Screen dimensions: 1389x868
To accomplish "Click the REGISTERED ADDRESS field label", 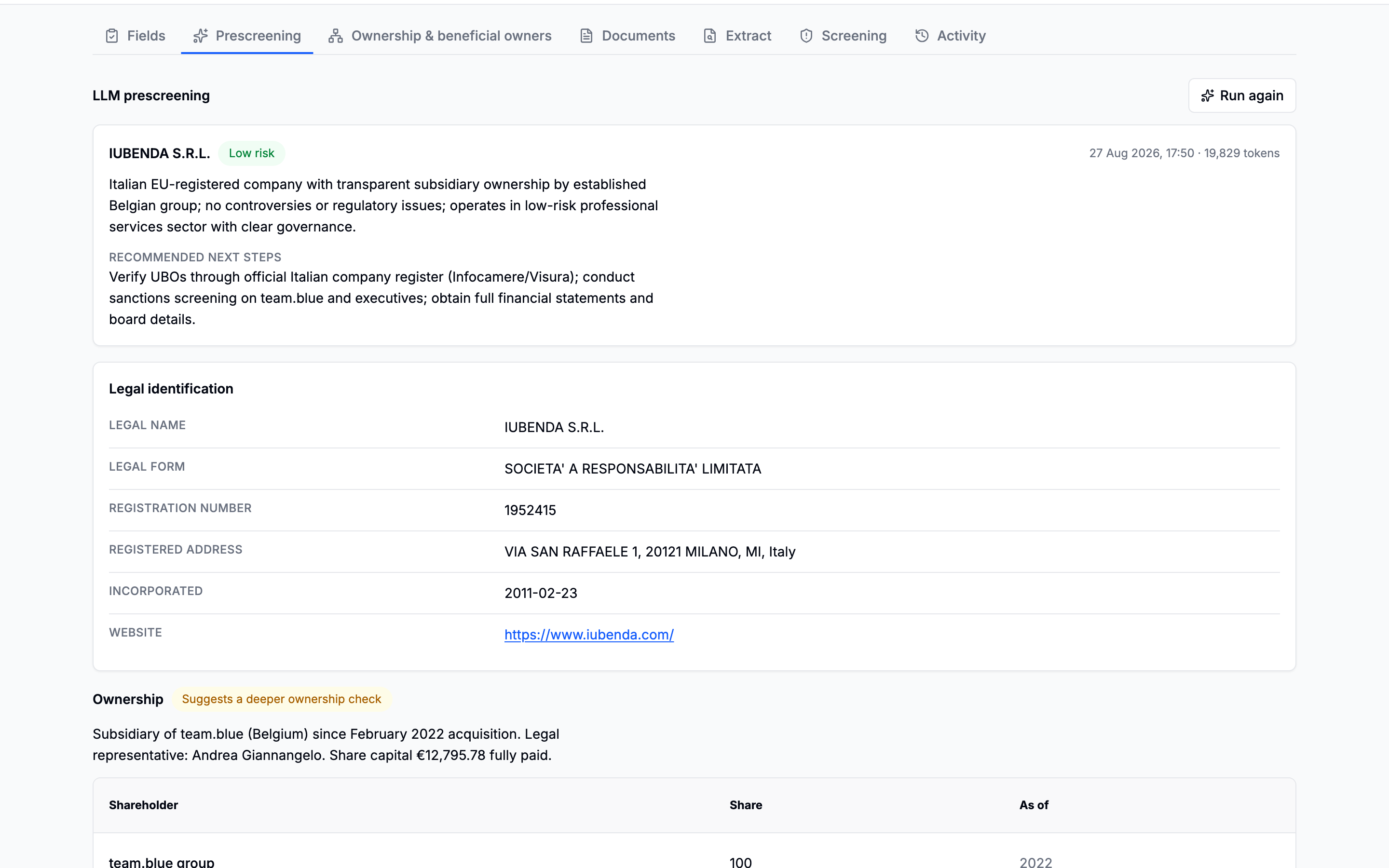I will 176,549.
